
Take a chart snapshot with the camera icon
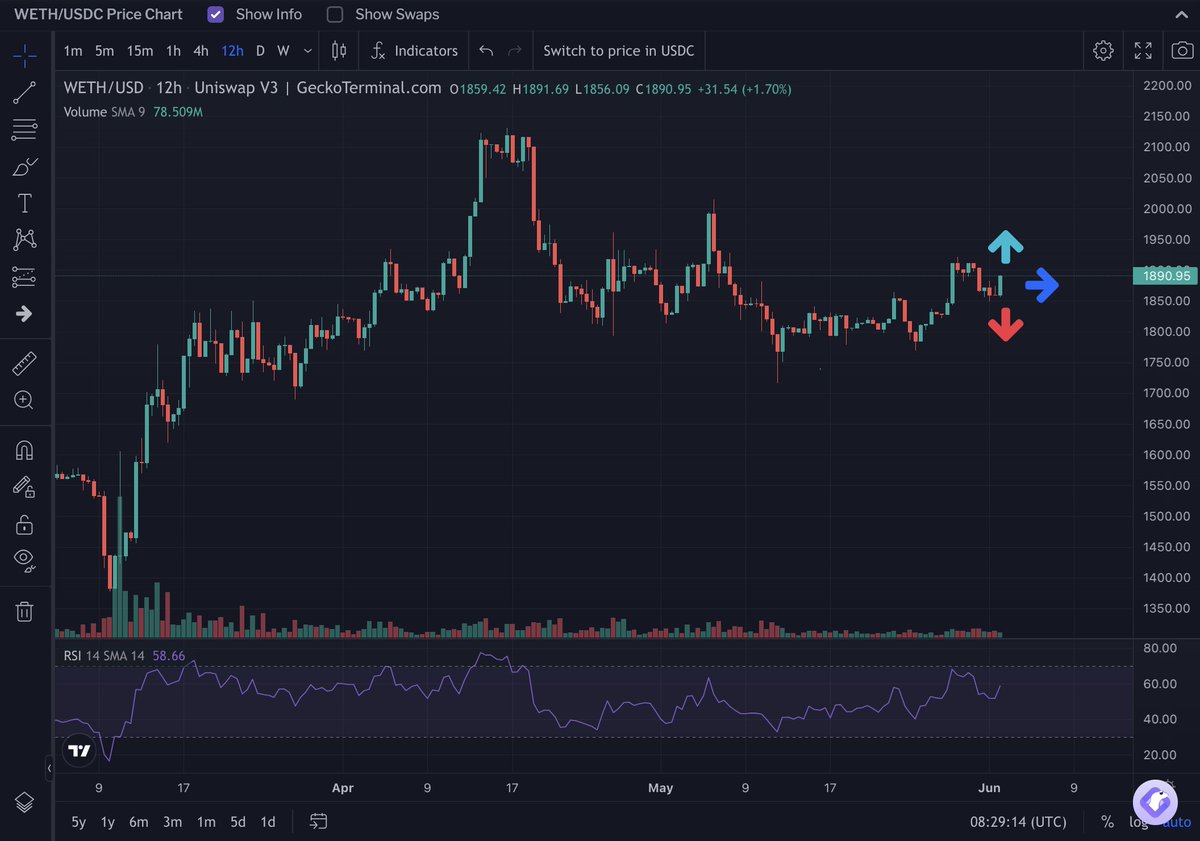[1182, 50]
